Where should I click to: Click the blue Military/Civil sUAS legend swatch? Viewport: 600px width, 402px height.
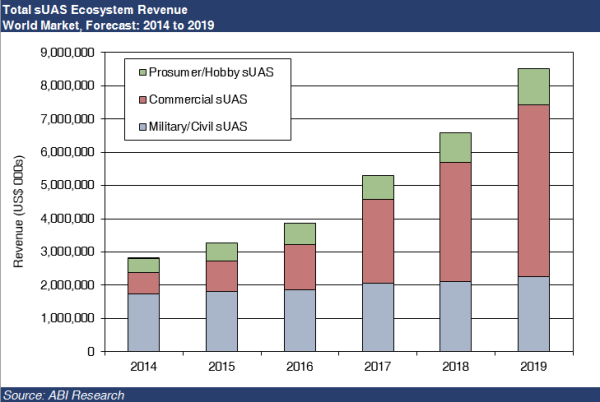[x=143, y=127]
